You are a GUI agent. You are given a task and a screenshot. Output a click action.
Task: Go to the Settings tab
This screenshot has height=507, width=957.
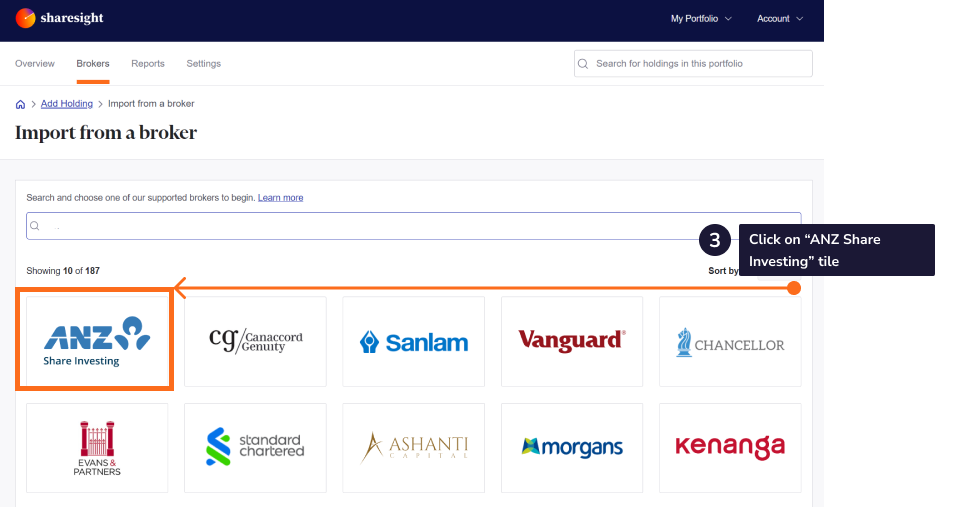coord(203,63)
